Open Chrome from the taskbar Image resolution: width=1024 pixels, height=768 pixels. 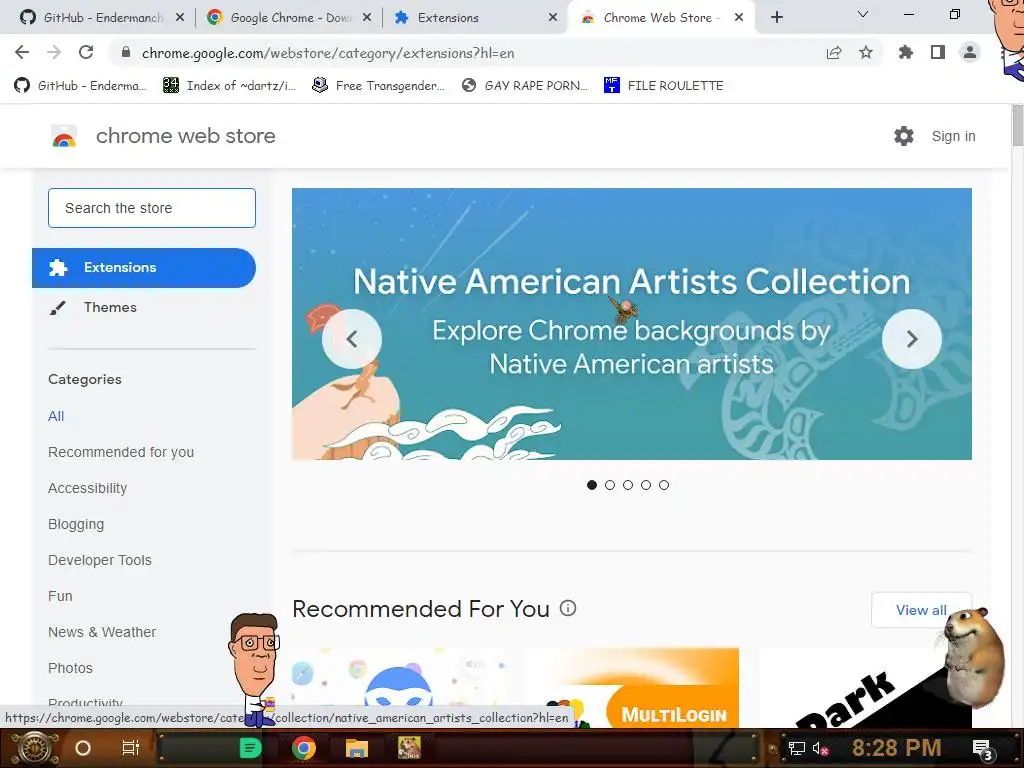[x=304, y=748]
